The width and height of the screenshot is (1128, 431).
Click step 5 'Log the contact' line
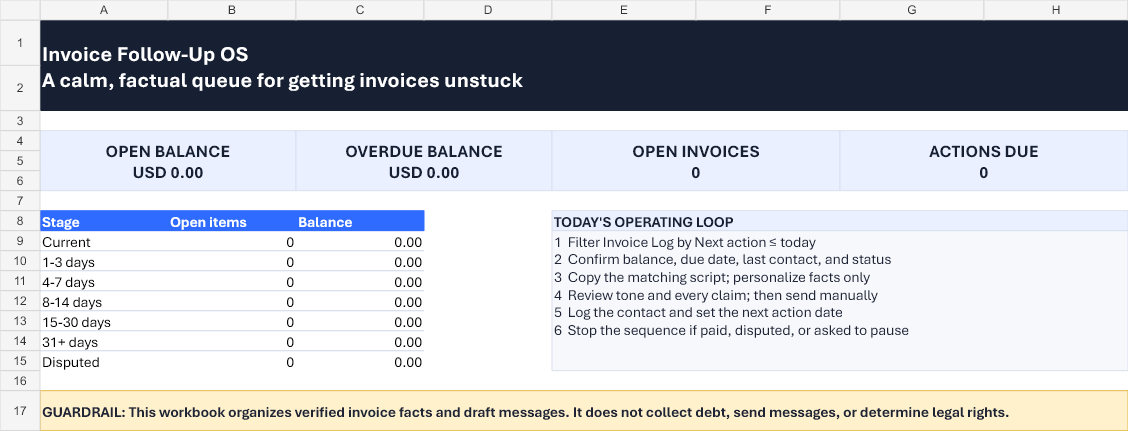point(699,313)
